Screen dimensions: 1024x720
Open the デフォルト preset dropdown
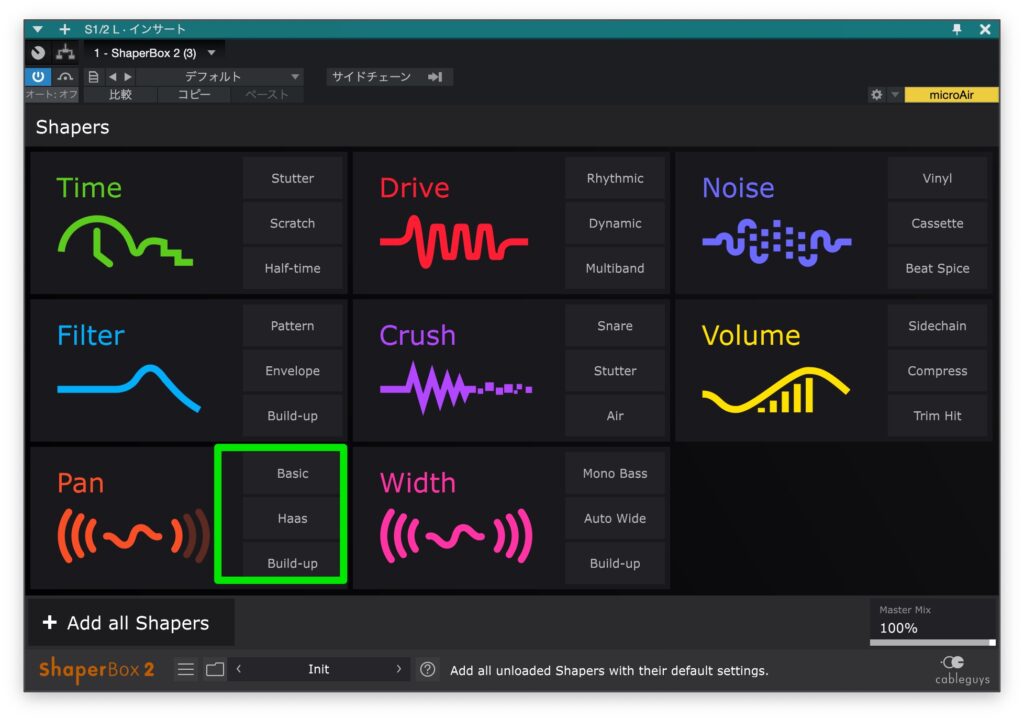point(220,77)
